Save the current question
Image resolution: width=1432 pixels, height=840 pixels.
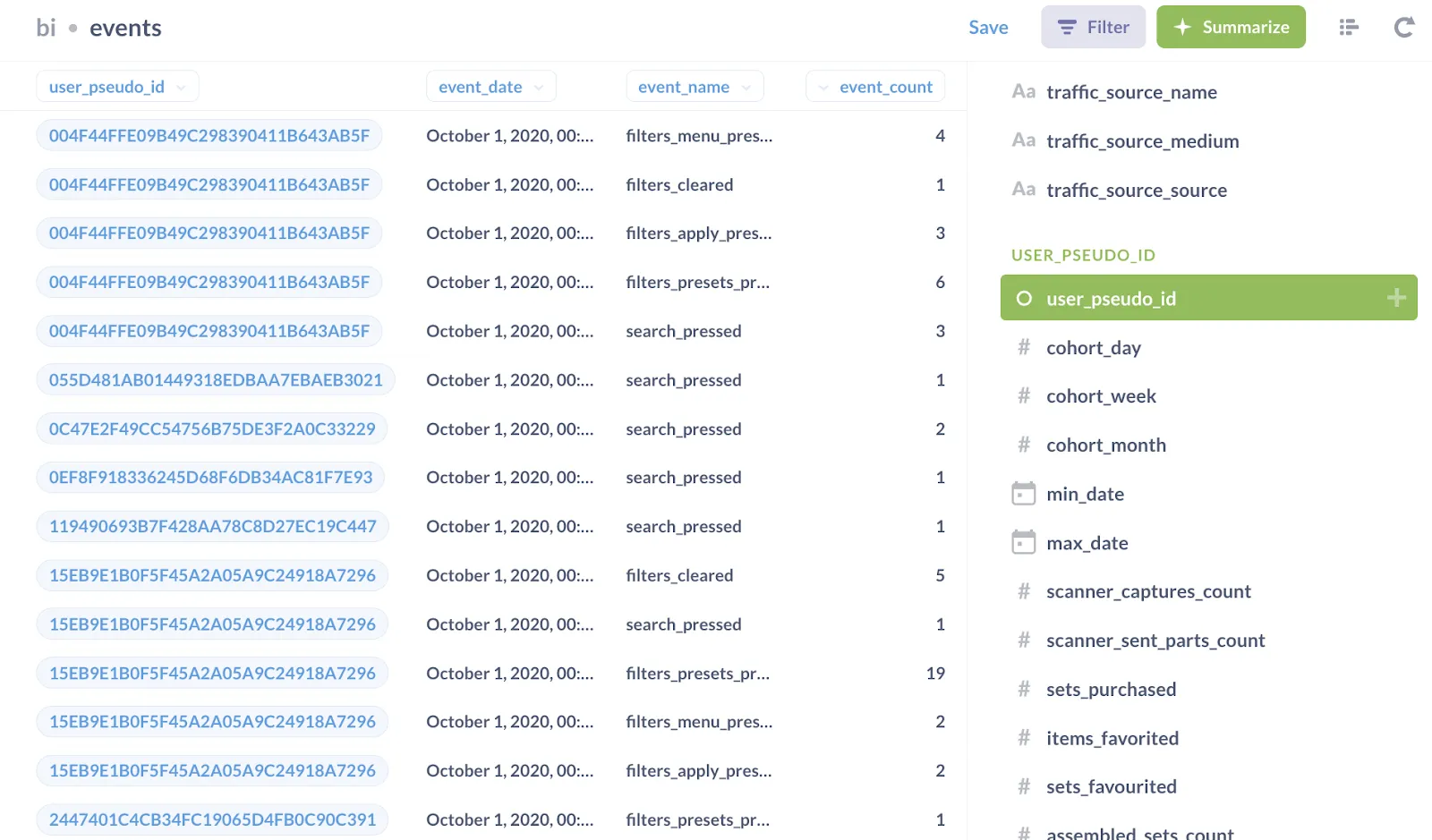[x=988, y=27]
